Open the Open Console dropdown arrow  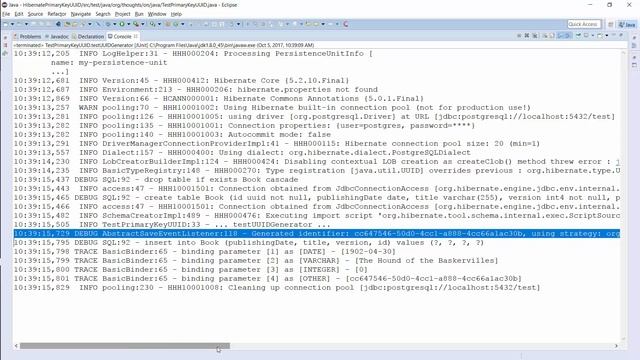607,36
